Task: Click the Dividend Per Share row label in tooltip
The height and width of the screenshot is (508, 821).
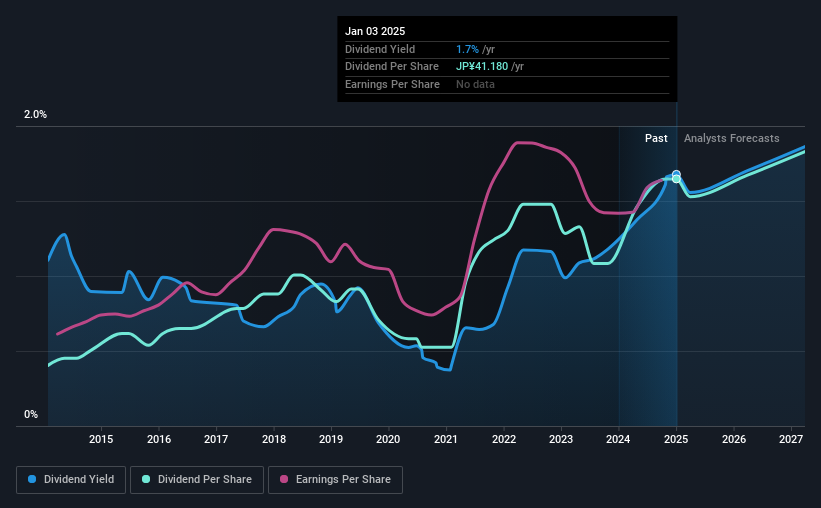Action: tap(392, 67)
